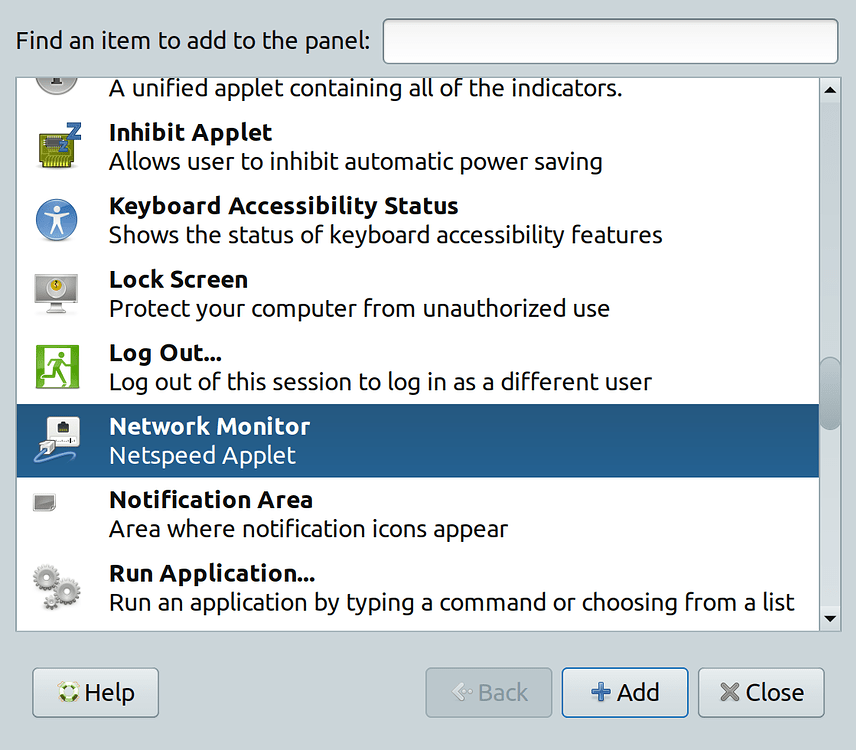856x750 pixels.
Task: Click the greyed-out Back button
Action: pyautogui.click(x=489, y=692)
